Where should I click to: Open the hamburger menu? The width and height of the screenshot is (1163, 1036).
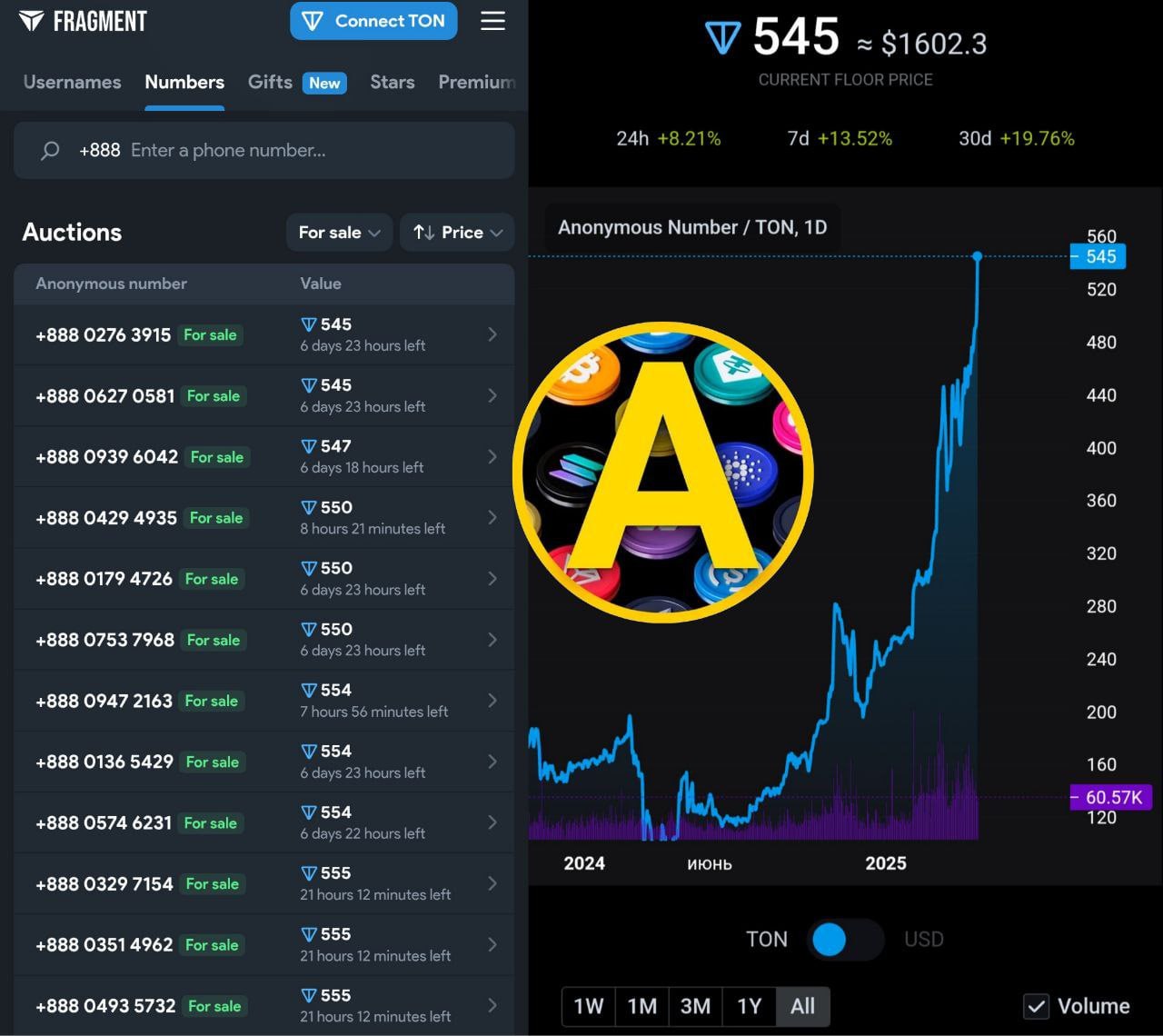pos(492,21)
